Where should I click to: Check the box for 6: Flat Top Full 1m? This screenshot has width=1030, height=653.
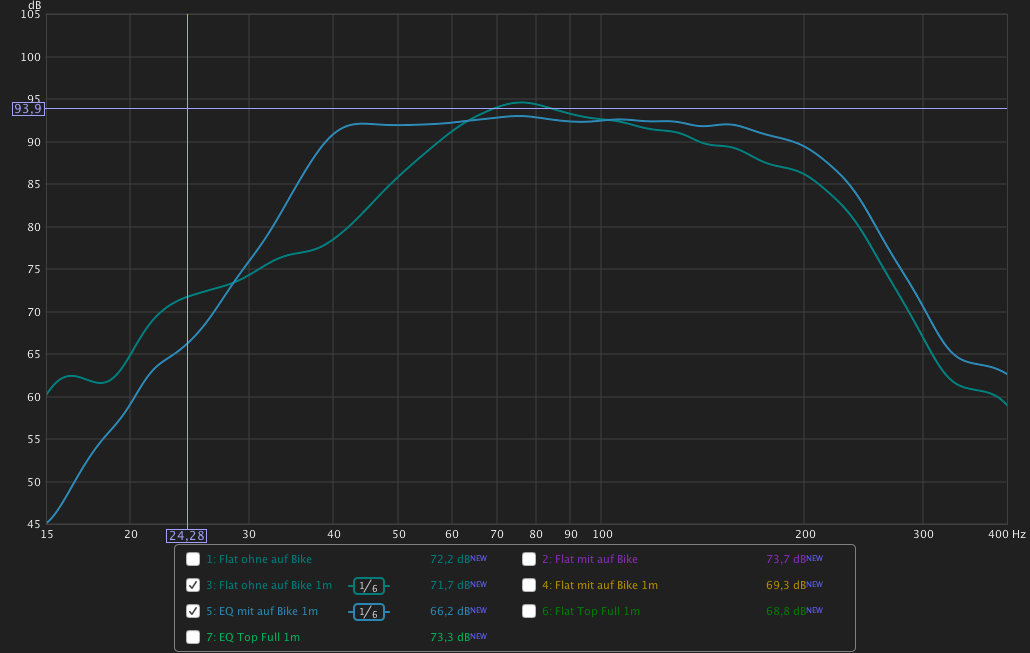click(x=529, y=612)
